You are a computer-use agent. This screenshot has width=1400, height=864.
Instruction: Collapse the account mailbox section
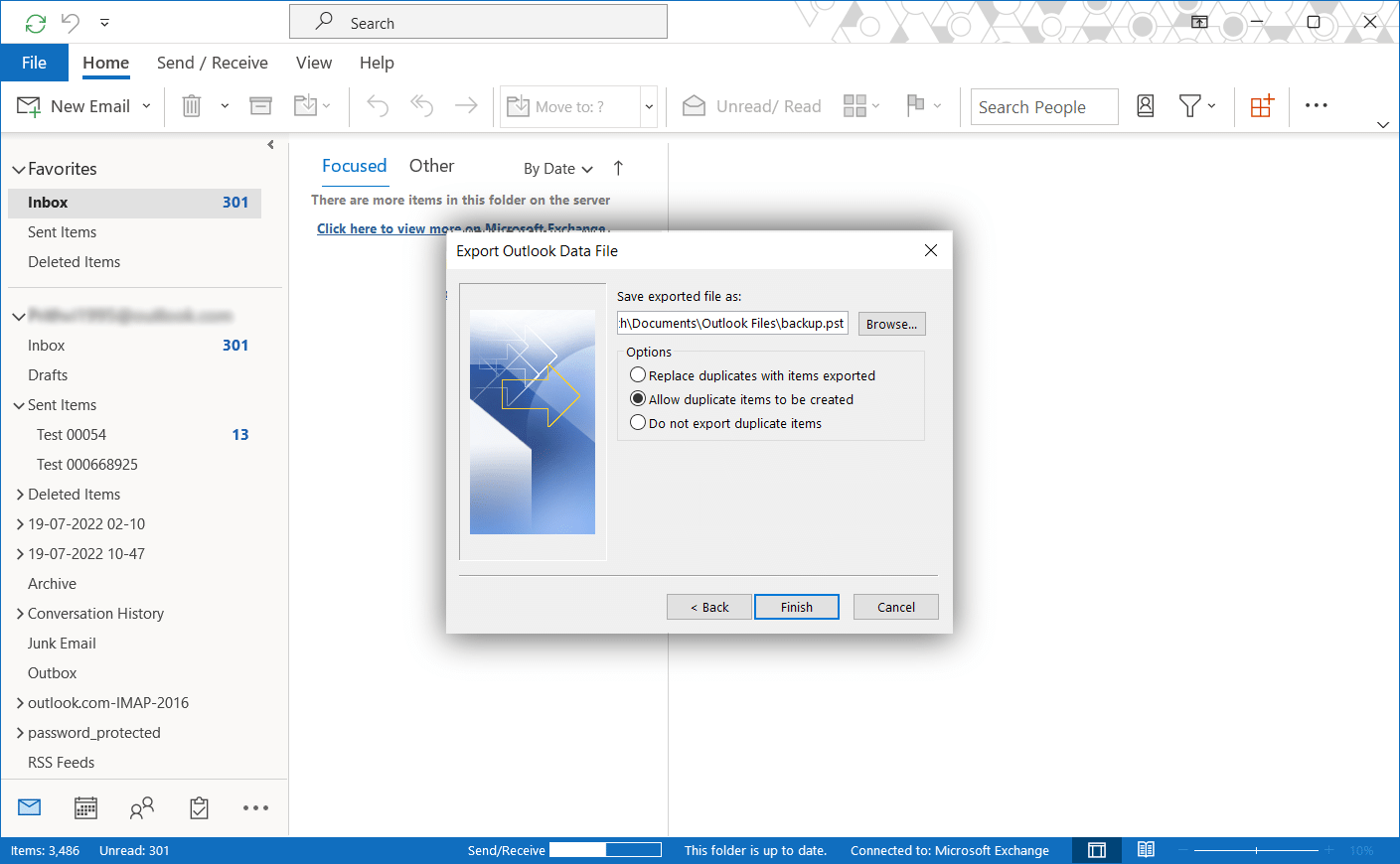[x=18, y=317]
